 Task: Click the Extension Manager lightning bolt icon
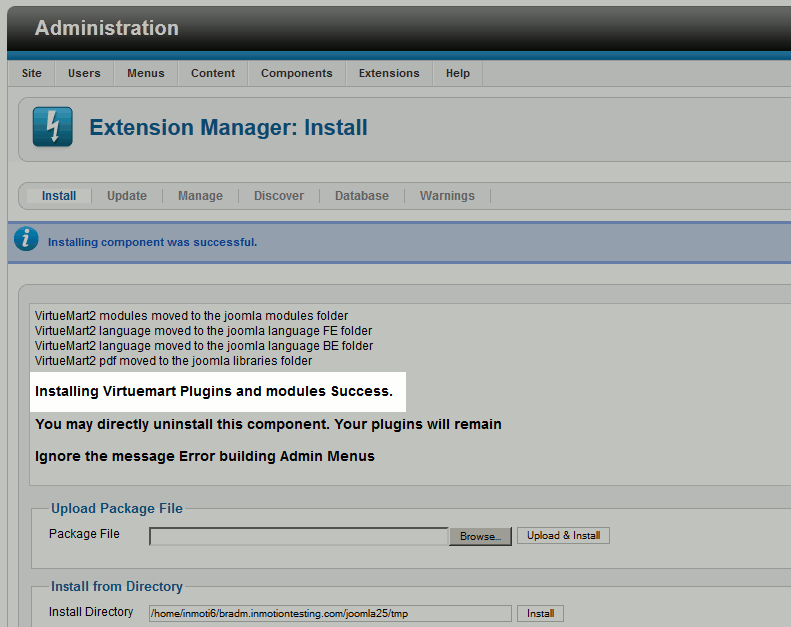pos(52,127)
